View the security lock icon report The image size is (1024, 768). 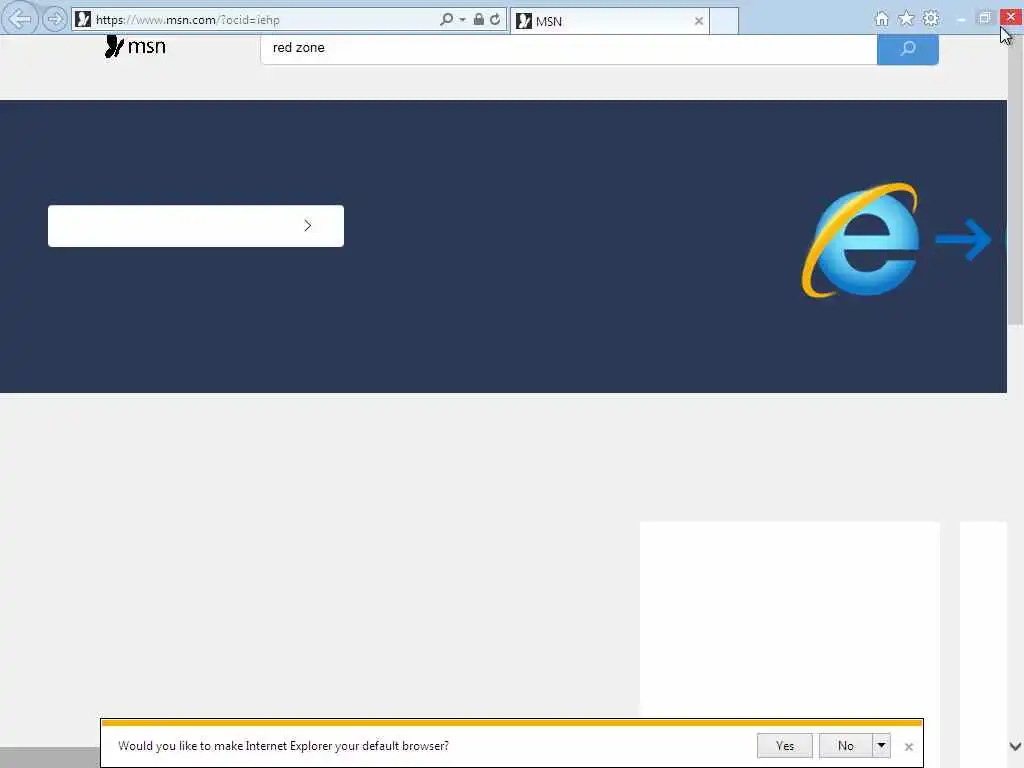[479, 20]
